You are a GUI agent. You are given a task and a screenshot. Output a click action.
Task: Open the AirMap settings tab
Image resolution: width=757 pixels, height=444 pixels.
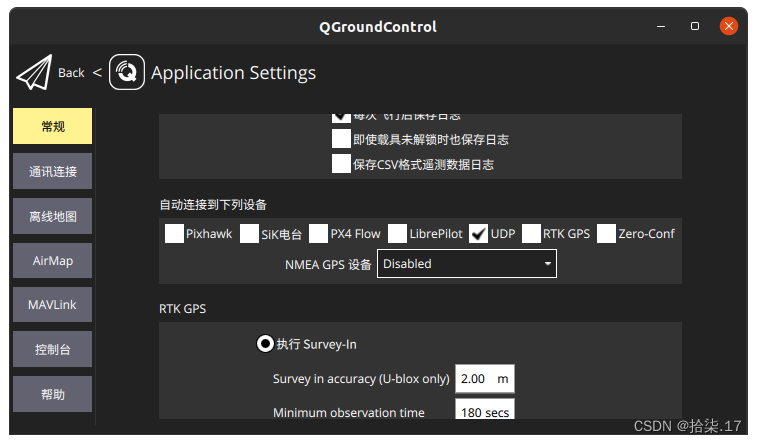coord(53,261)
